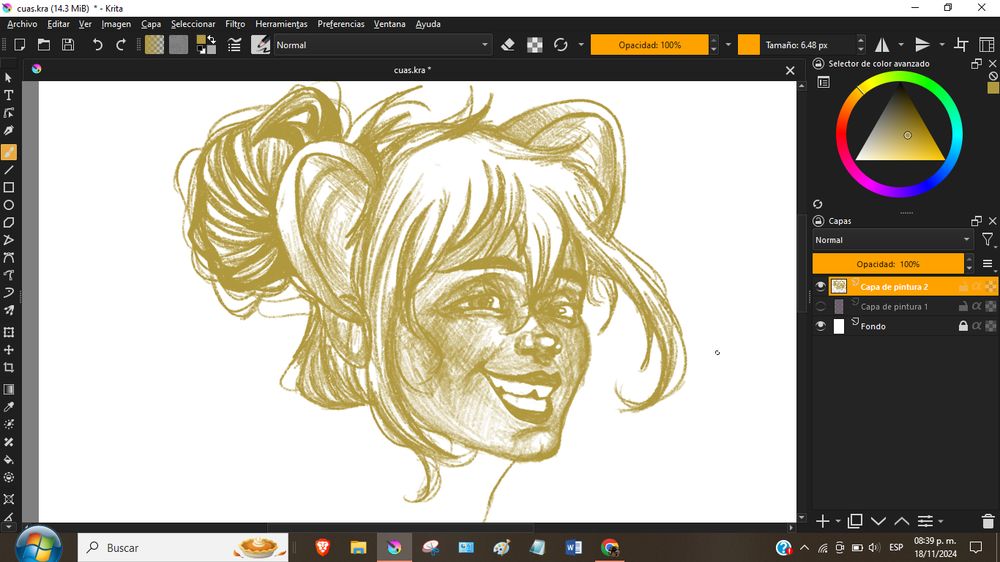
Task: Open the layer blending mode dropdown
Action: coord(892,240)
